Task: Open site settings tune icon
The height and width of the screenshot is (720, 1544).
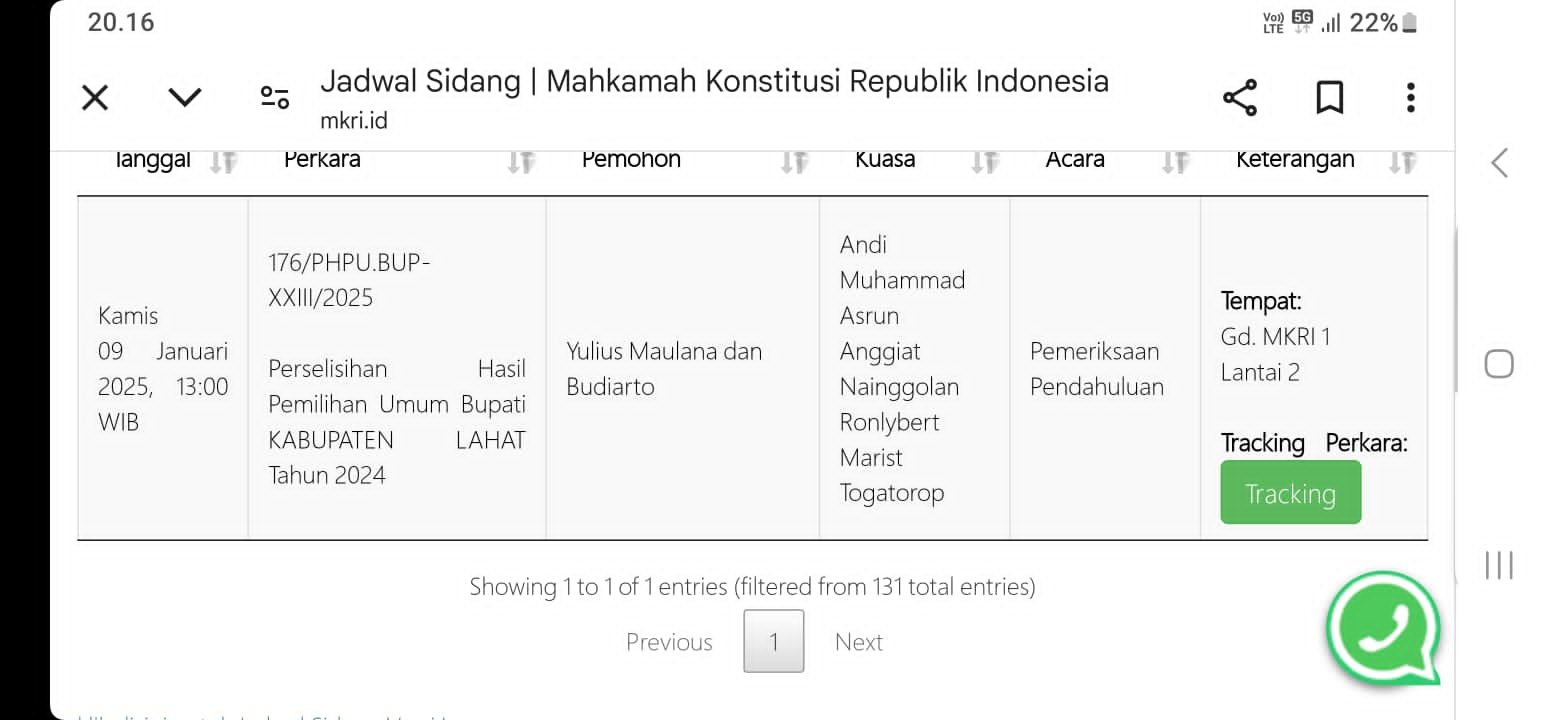Action: (x=275, y=97)
